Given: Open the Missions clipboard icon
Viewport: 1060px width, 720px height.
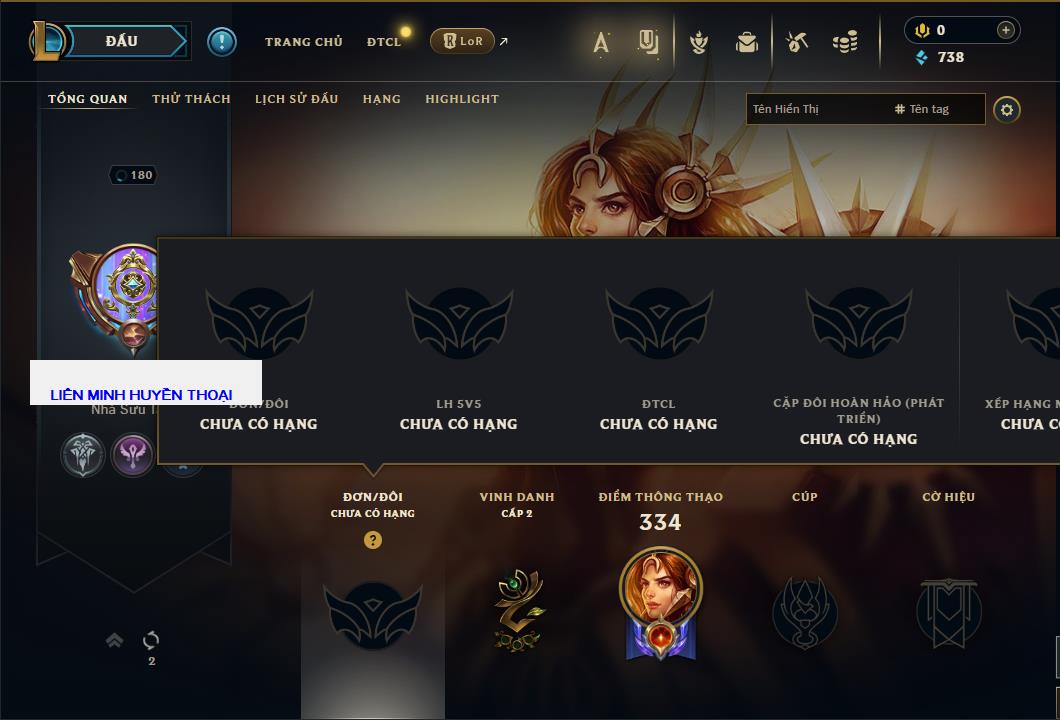Looking at the screenshot, I should click(x=648, y=42).
